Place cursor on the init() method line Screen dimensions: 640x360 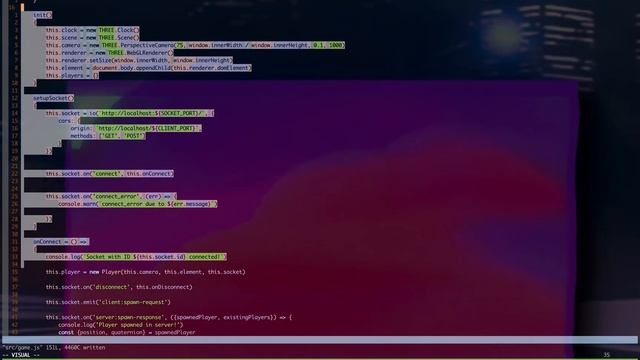42,15
